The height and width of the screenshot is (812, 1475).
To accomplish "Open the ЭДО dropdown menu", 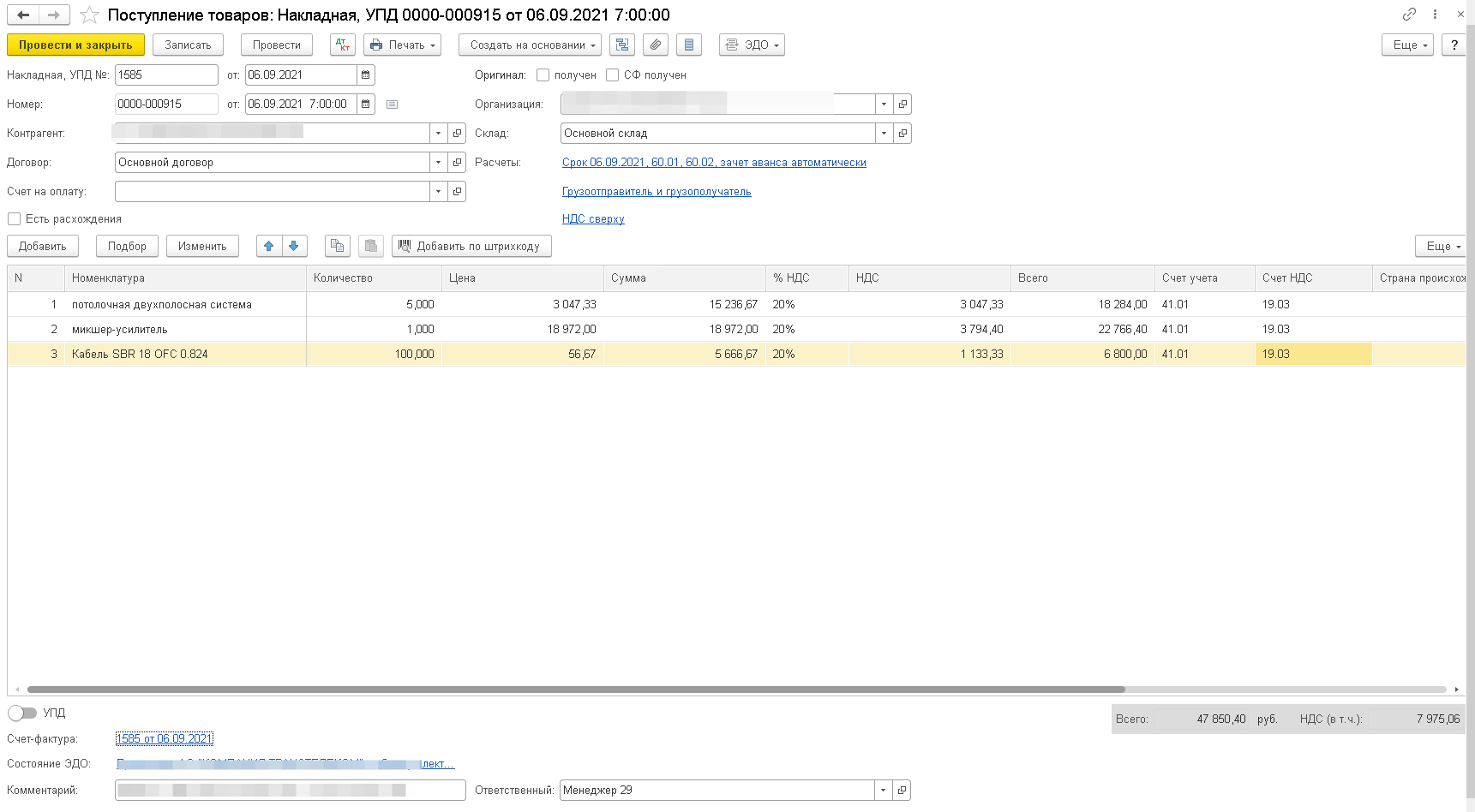I will [752, 45].
